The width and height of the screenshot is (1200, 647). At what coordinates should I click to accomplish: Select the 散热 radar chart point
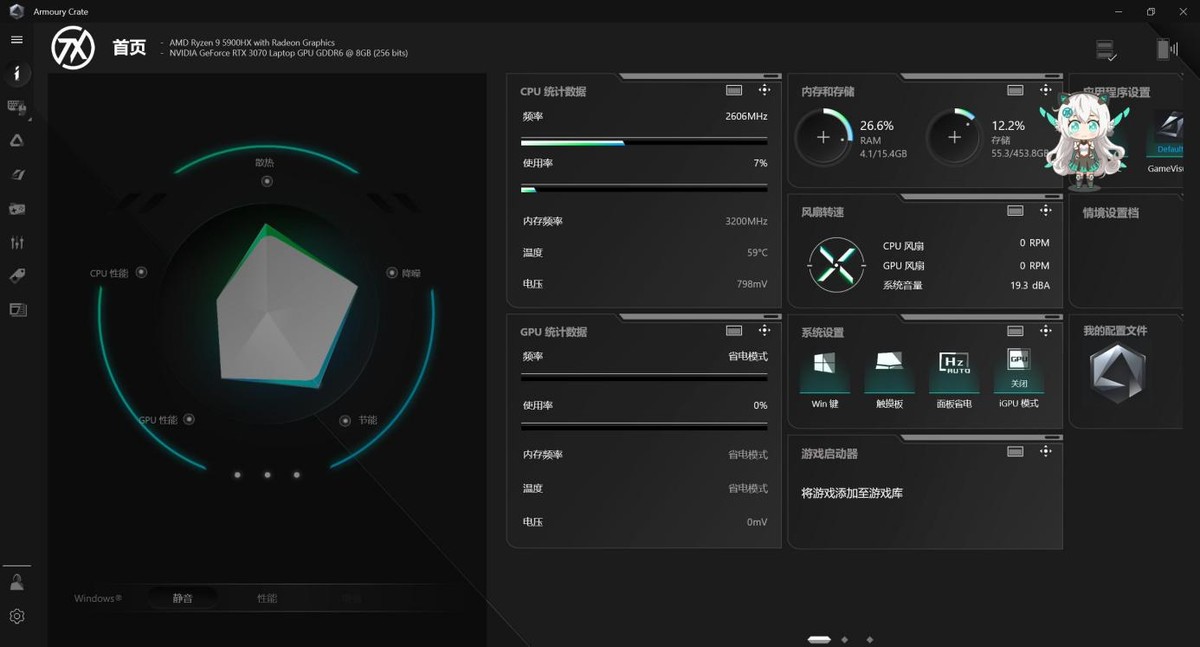(x=266, y=181)
